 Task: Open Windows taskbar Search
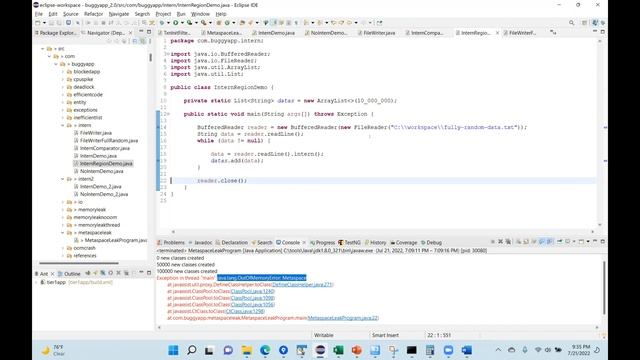pyautogui.click(x=191, y=350)
